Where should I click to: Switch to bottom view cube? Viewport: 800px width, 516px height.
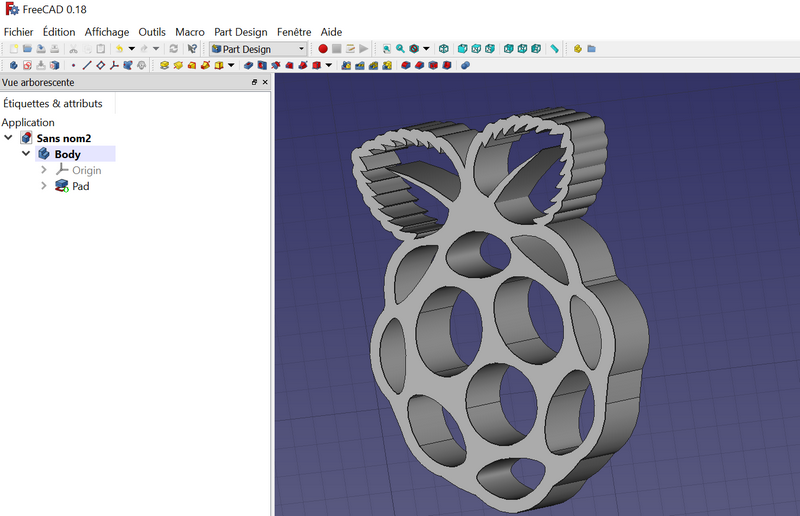point(522,49)
